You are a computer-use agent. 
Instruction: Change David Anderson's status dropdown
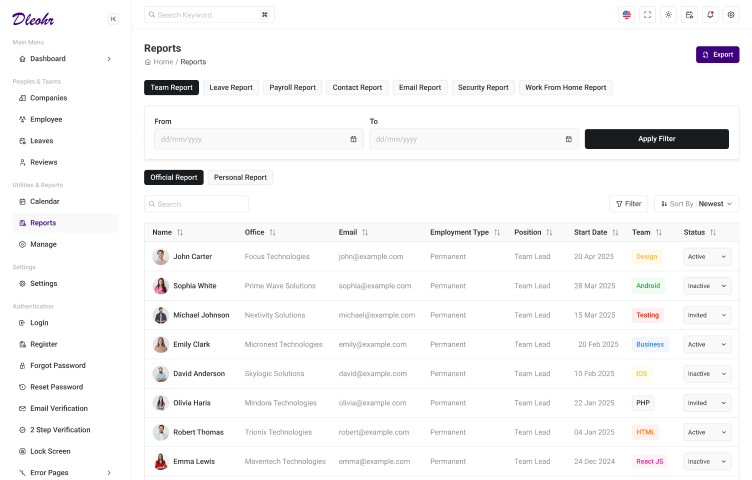pyautogui.click(x=707, y=374)
